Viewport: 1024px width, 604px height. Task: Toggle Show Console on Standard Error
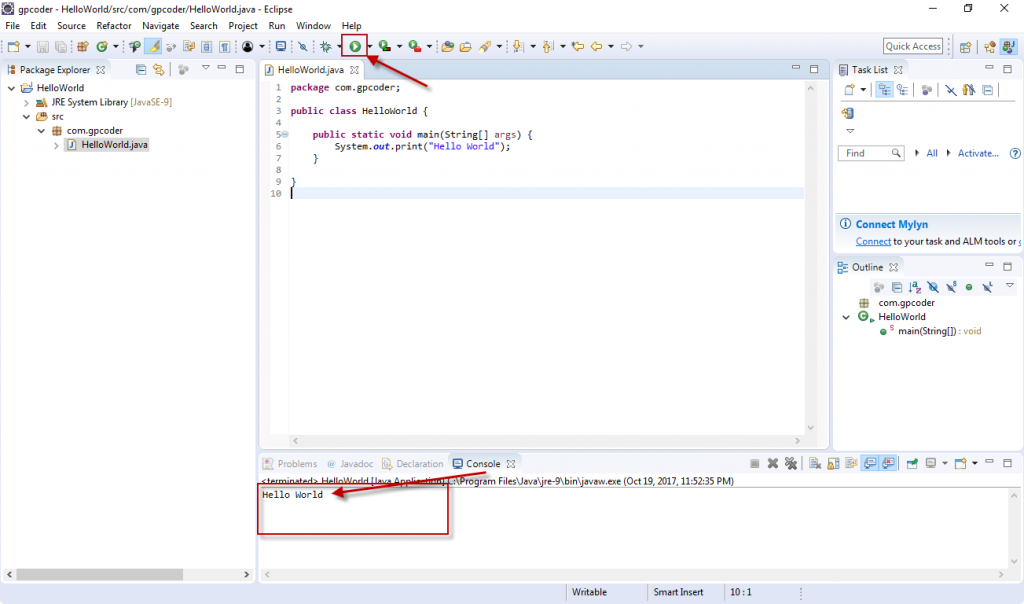coord(888,464)
